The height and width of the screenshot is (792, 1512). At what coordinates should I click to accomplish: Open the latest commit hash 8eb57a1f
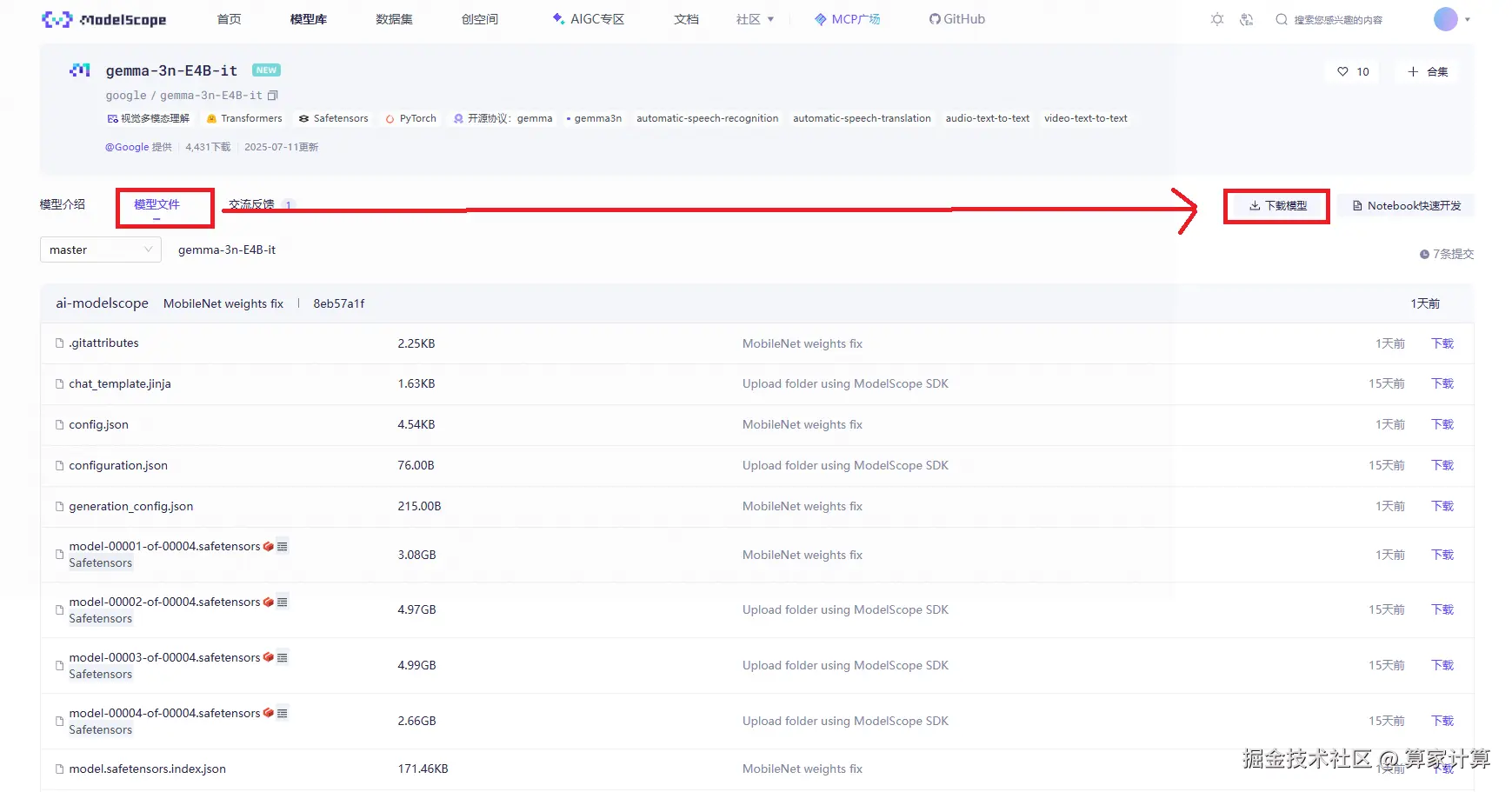[x=339, y=303]
